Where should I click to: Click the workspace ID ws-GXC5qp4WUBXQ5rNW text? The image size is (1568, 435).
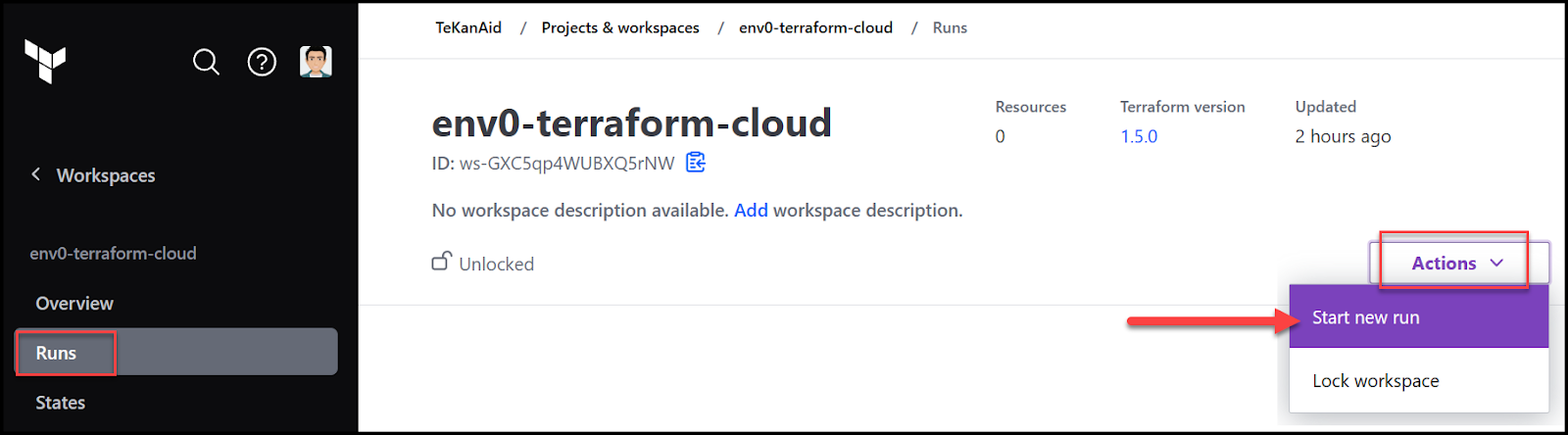[x=567, y=164]
